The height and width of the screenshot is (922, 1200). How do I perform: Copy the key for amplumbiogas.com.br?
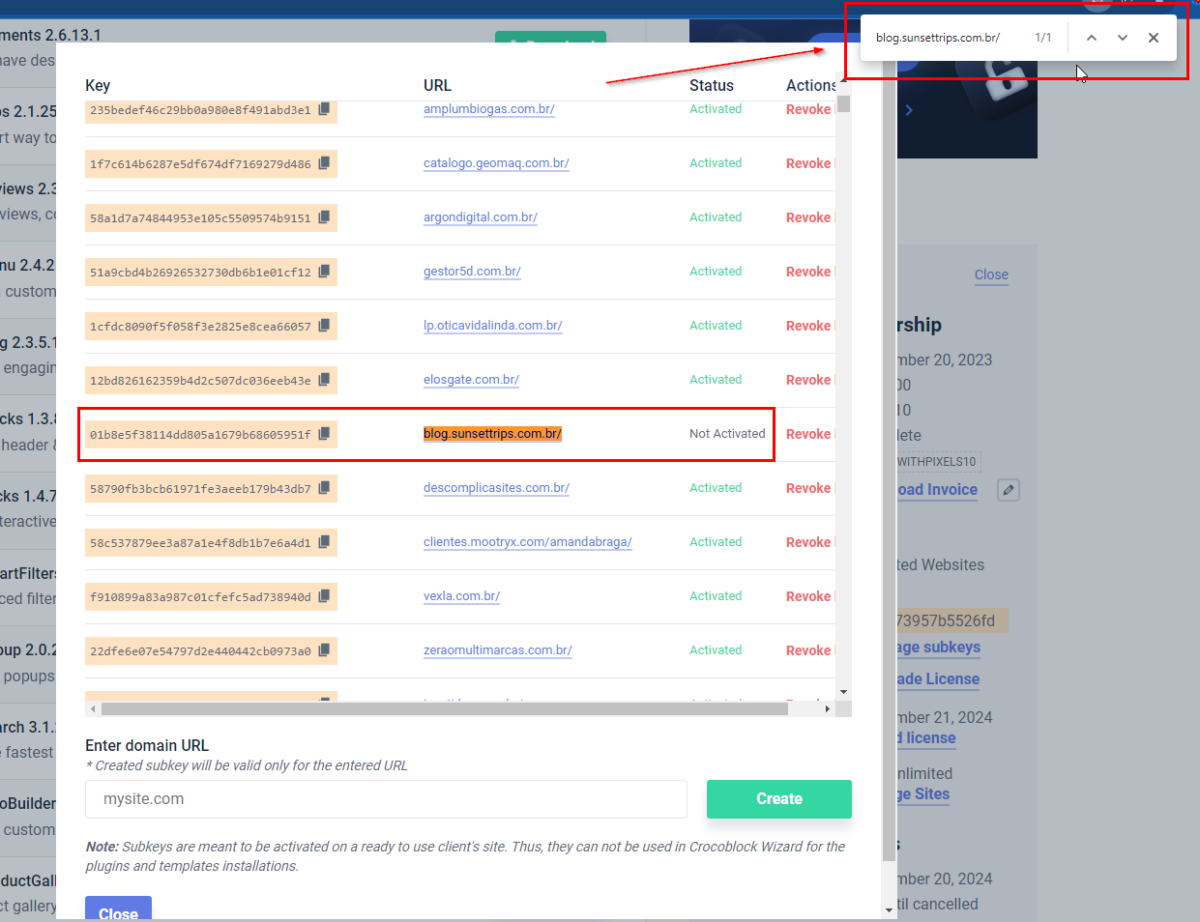coord(324,109)
